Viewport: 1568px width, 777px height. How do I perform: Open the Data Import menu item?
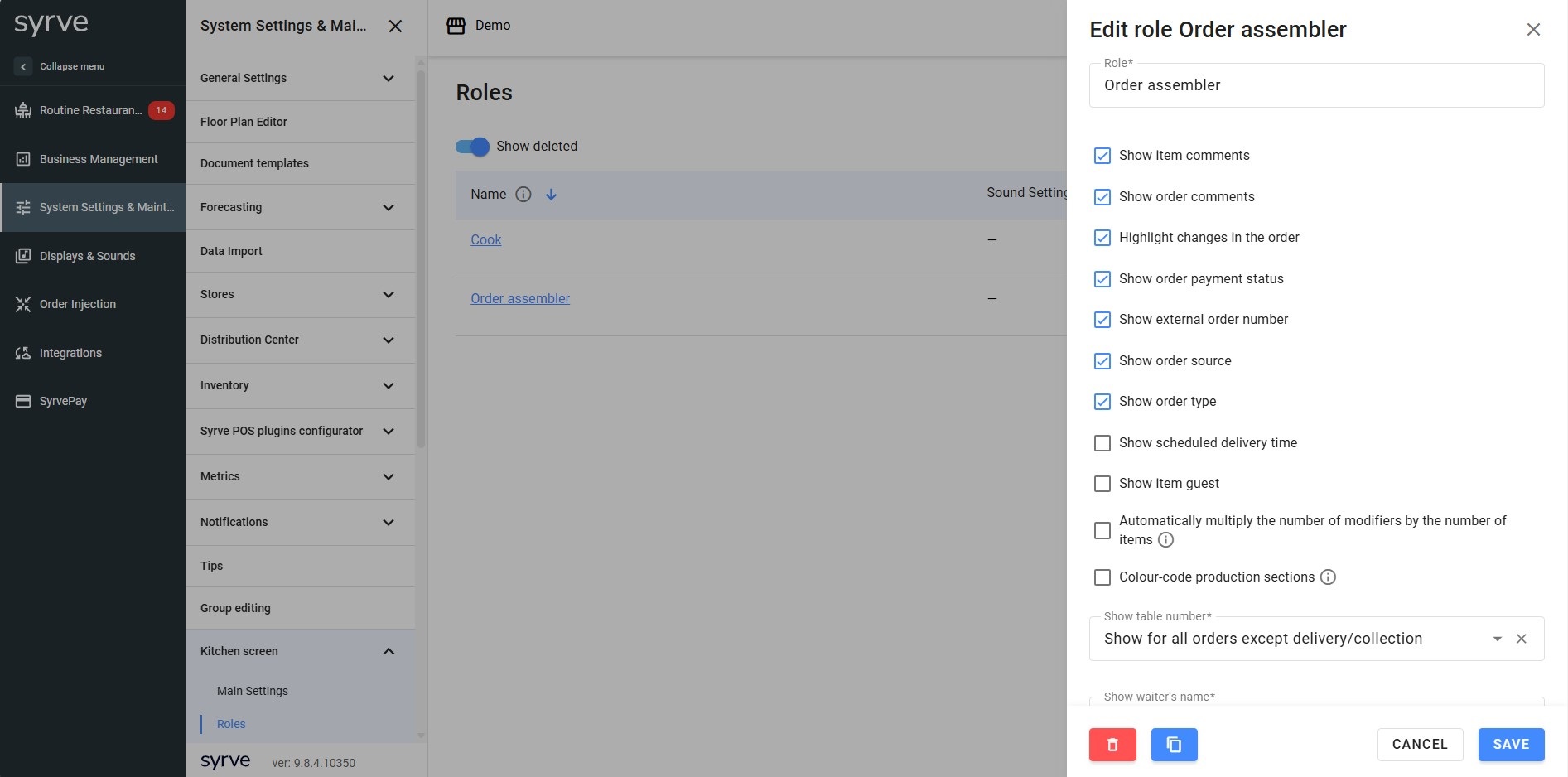pyautogui.click(x=300, y=251)
